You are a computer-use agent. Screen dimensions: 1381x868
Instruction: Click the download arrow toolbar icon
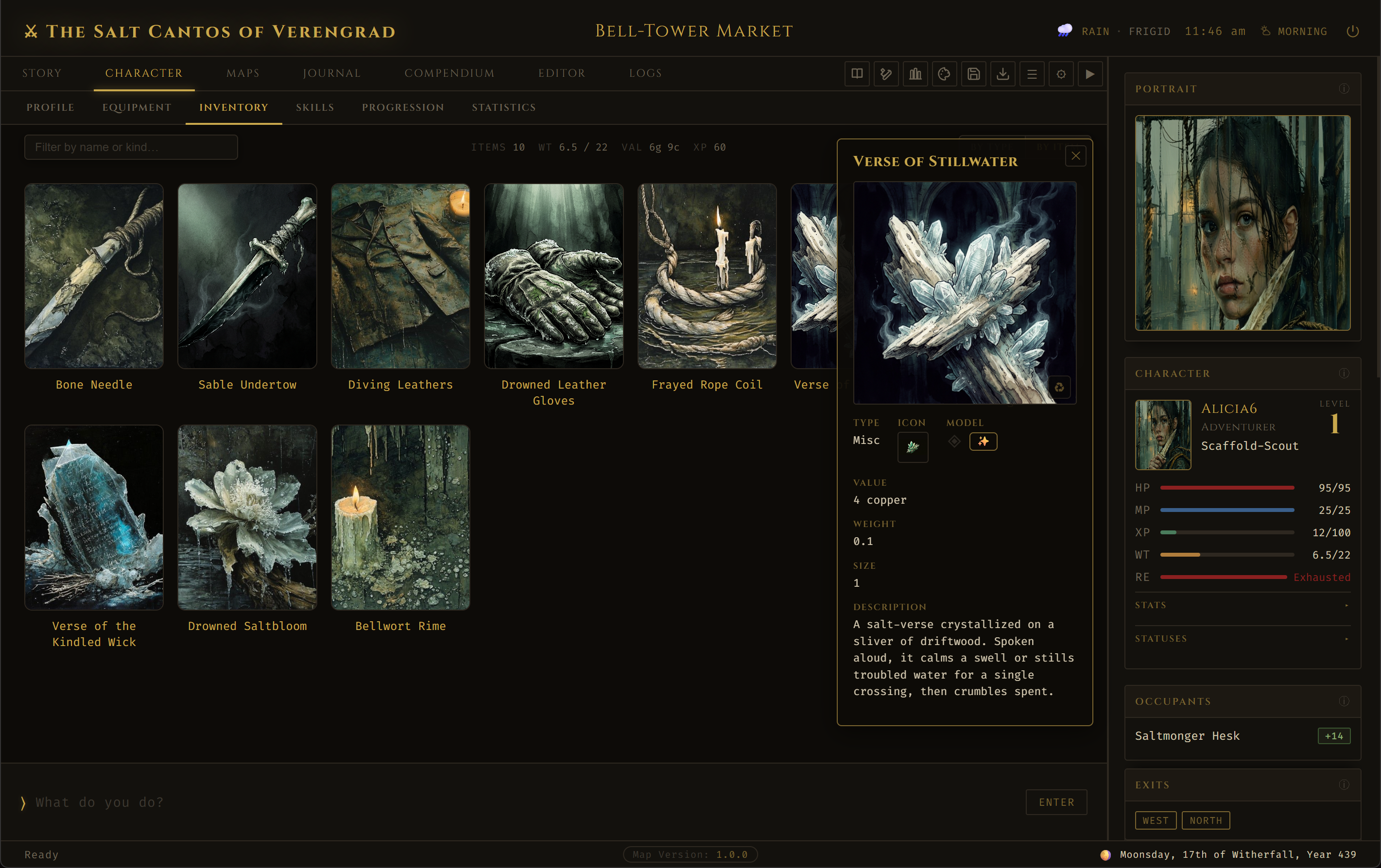(1003, 74)
